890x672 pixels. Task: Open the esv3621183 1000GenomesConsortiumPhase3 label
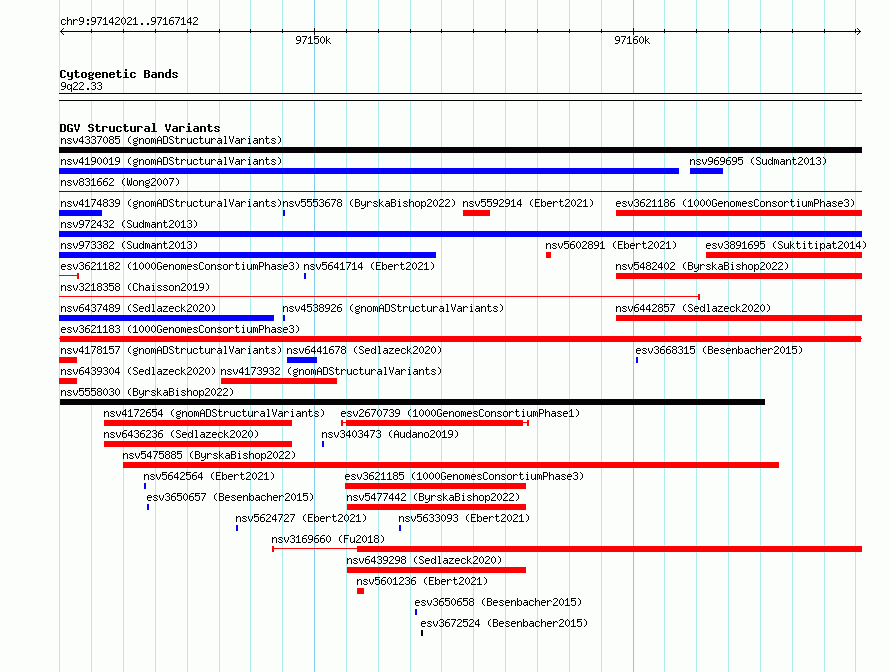point(180,329)
